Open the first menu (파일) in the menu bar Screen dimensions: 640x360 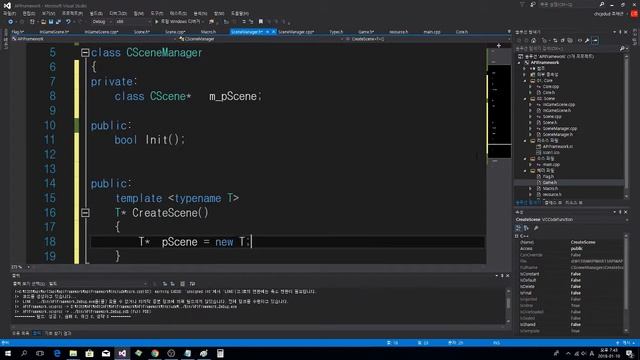pyautogui.click(x=9, y=13)
